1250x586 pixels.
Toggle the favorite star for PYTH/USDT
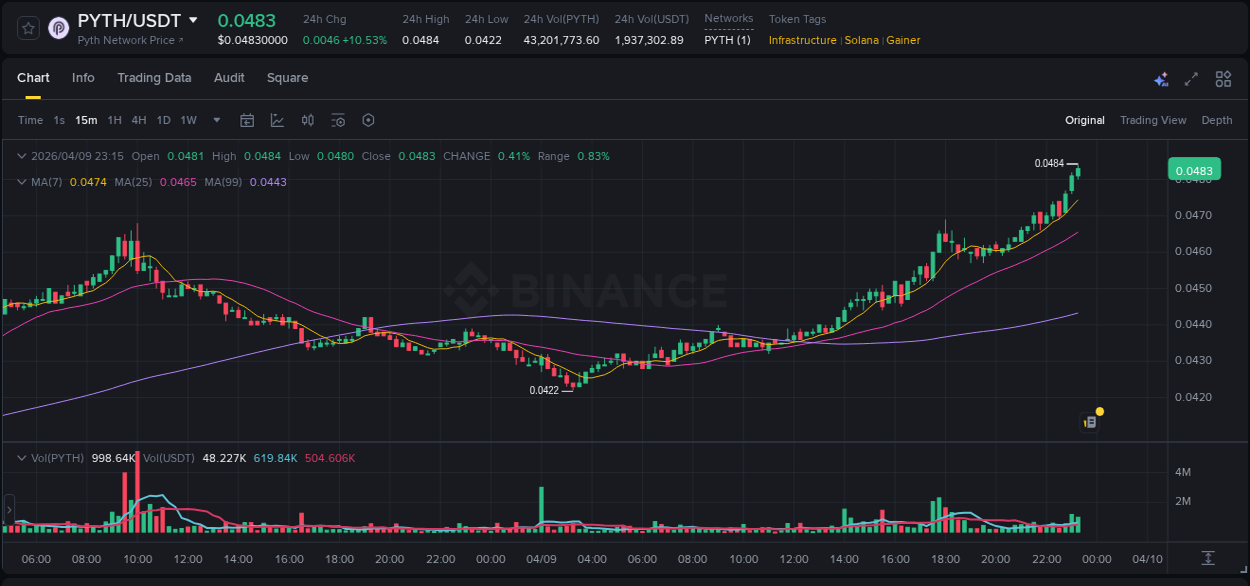click(29, 28)
